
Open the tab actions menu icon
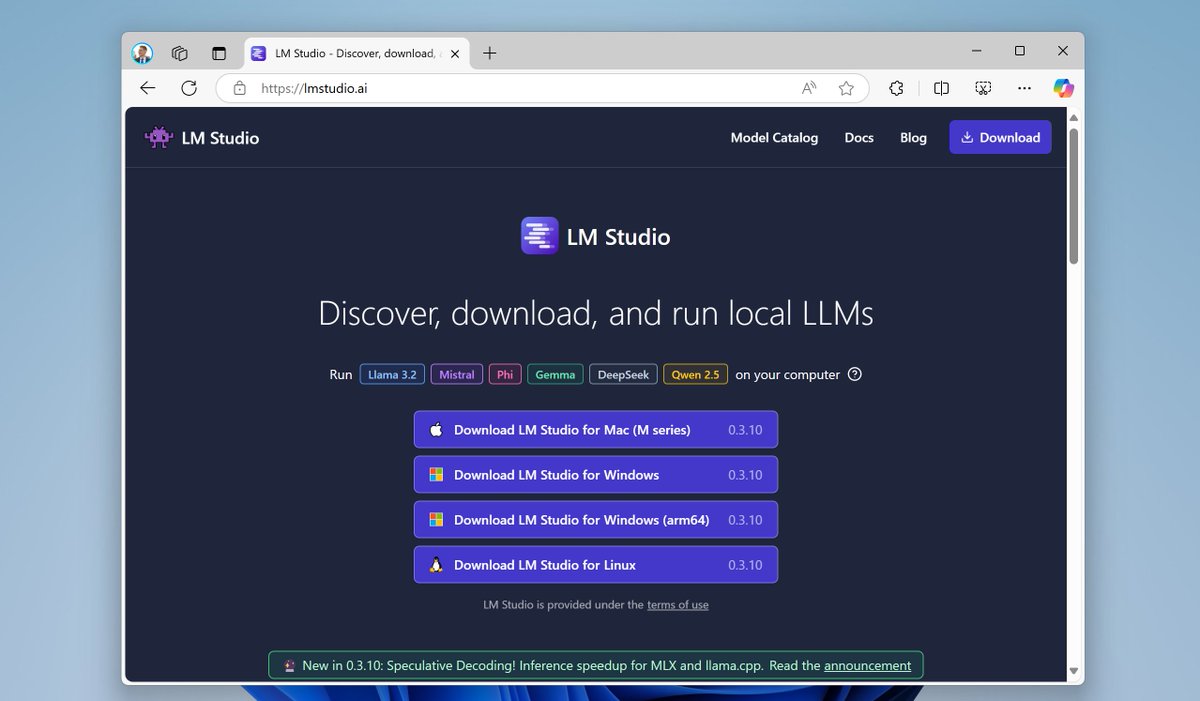pos(219,53)
